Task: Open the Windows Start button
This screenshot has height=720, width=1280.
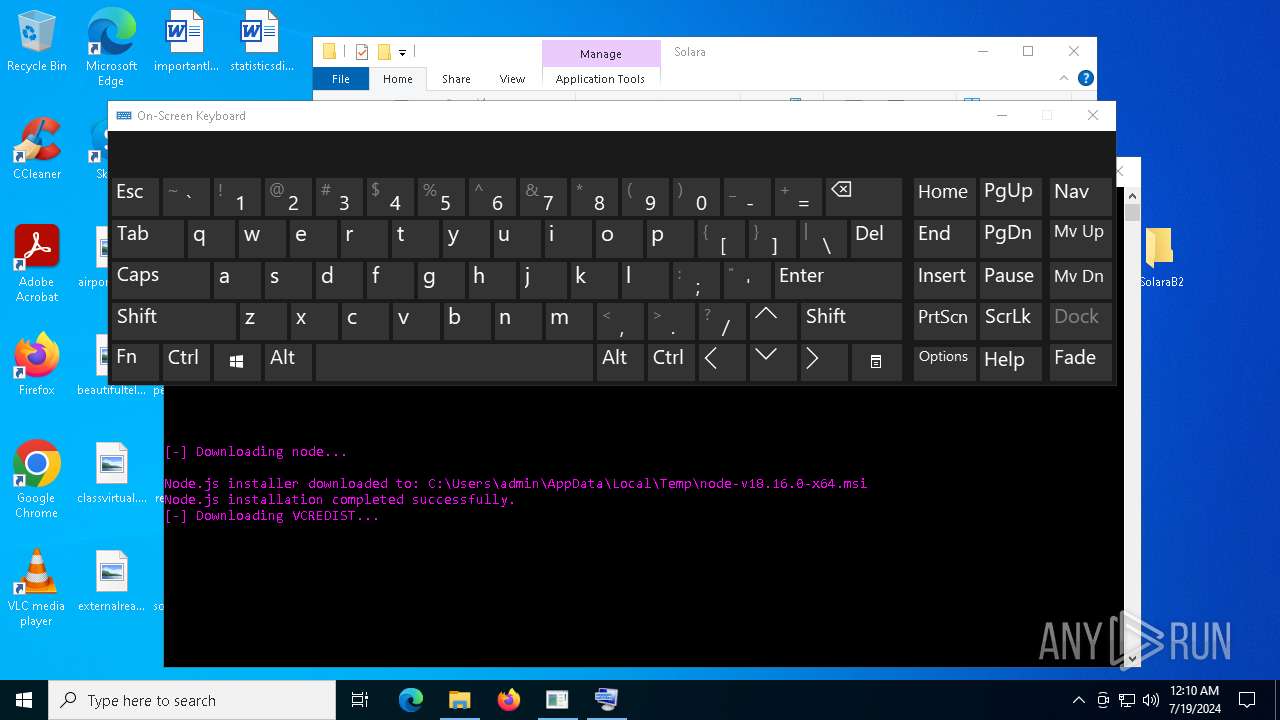Action: (x=24, y=700)
